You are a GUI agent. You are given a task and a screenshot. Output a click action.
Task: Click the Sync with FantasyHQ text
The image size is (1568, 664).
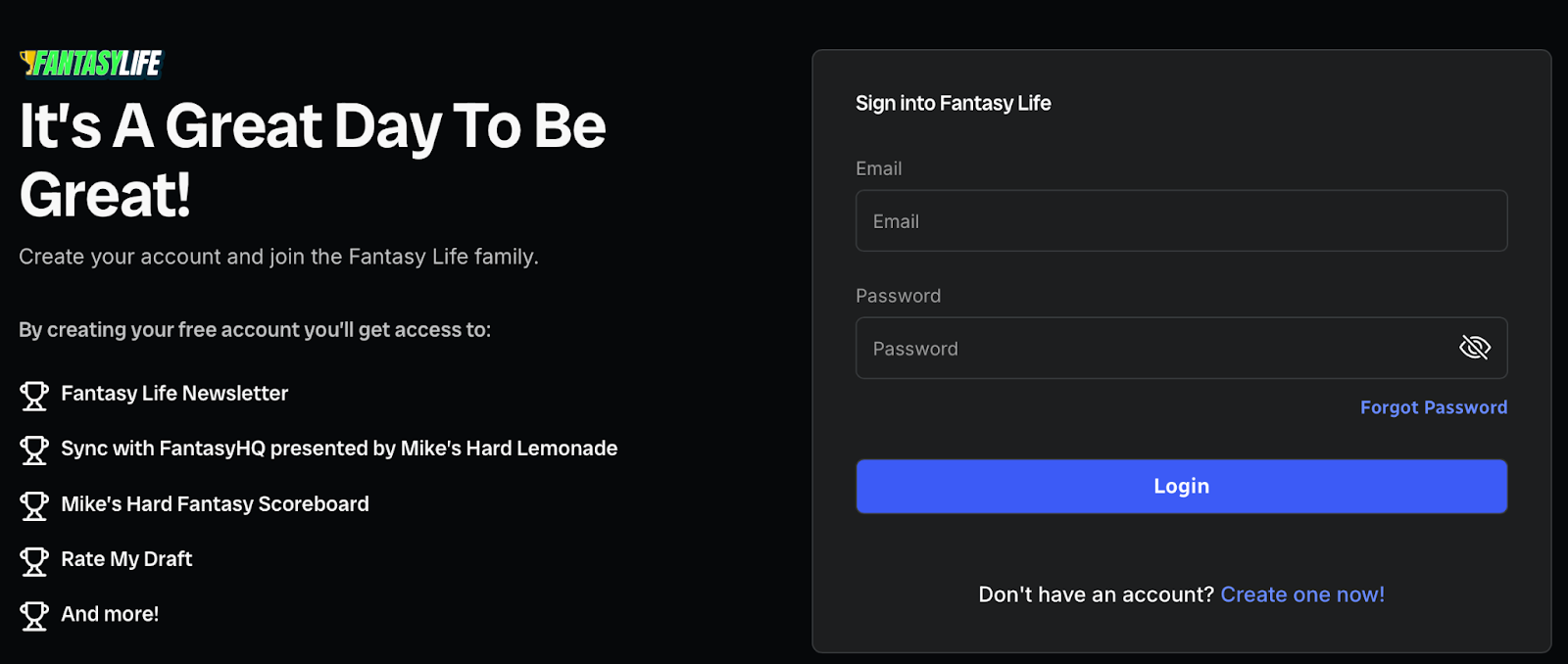[x=339, y=449]
